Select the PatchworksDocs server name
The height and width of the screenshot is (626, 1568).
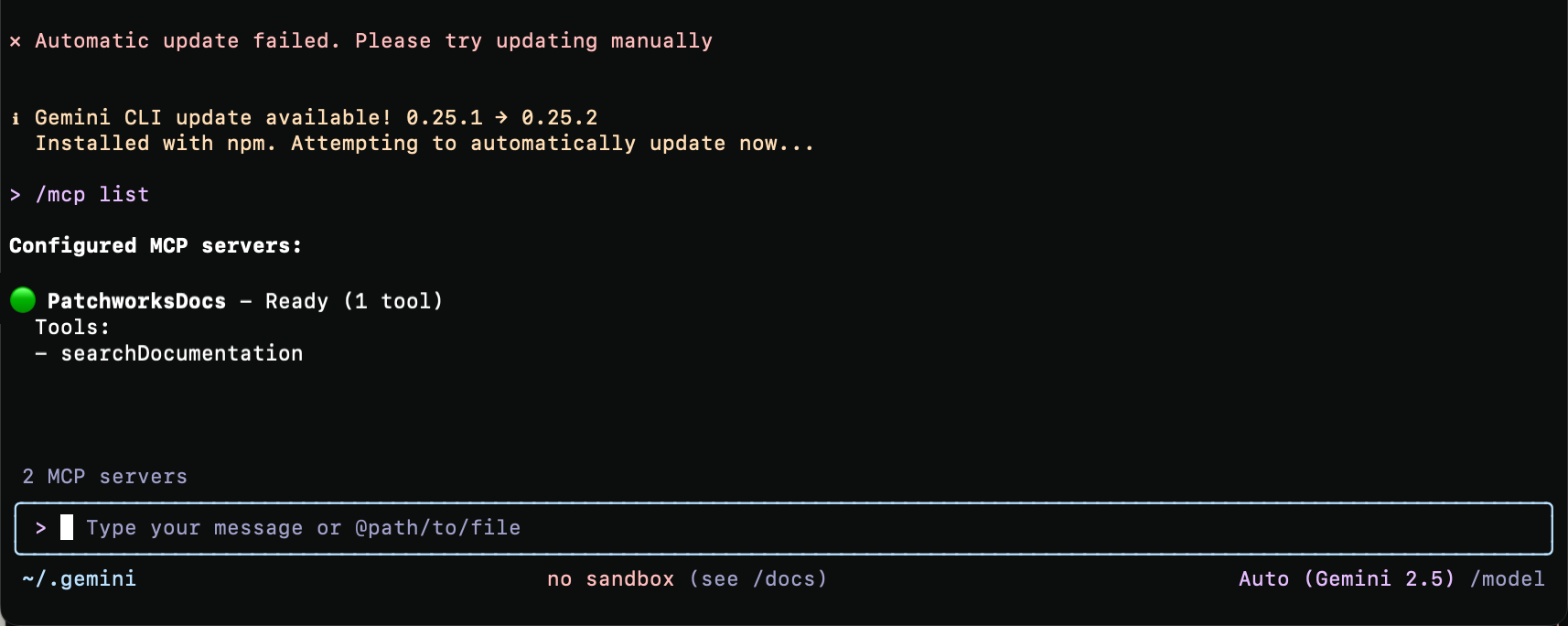tap(136, 301)
